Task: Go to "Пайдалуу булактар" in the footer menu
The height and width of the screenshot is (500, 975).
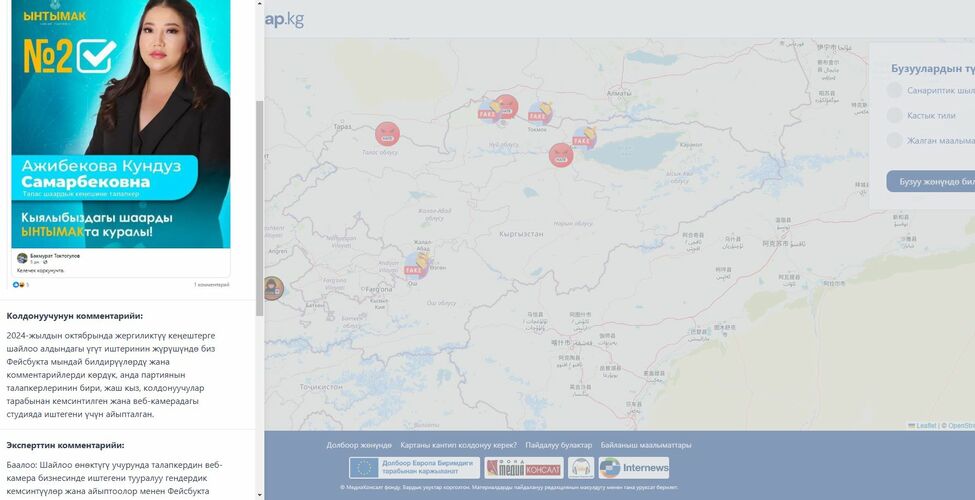Action: (558, 445)
